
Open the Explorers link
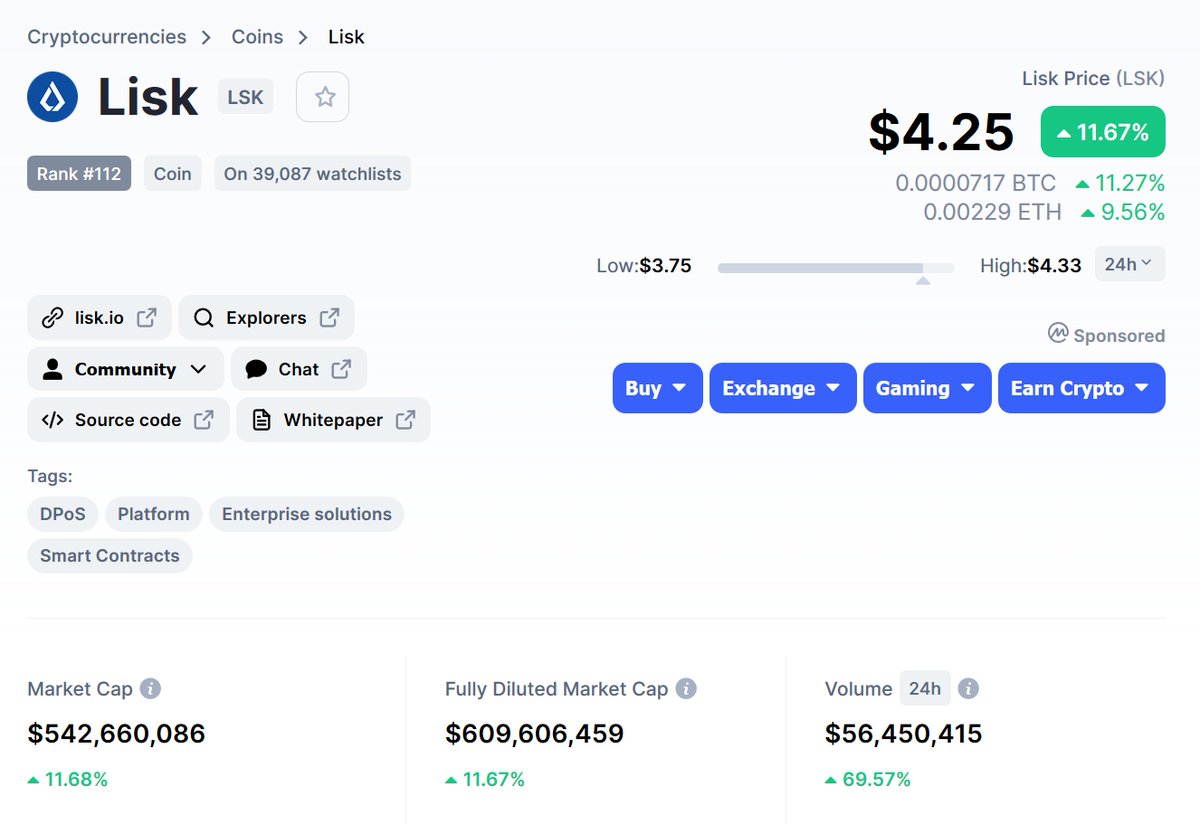tap(266, 318)
